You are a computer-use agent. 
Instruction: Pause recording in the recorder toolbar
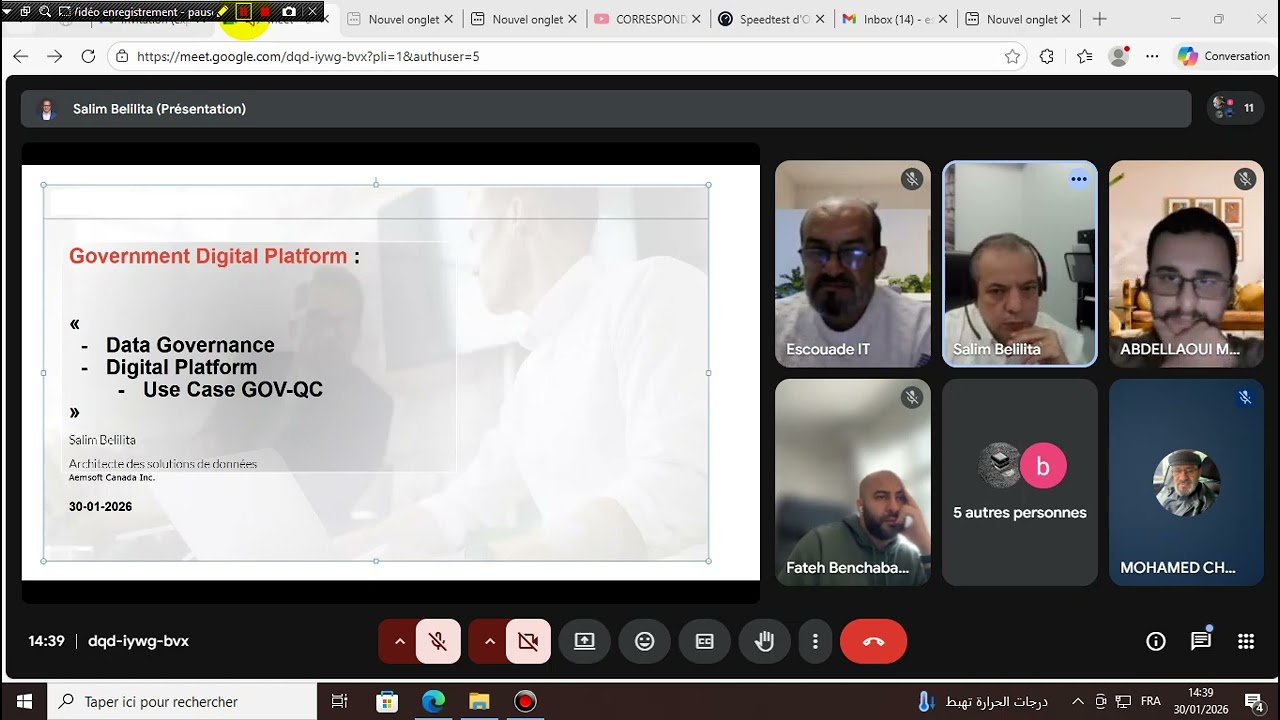coord(243,11)
